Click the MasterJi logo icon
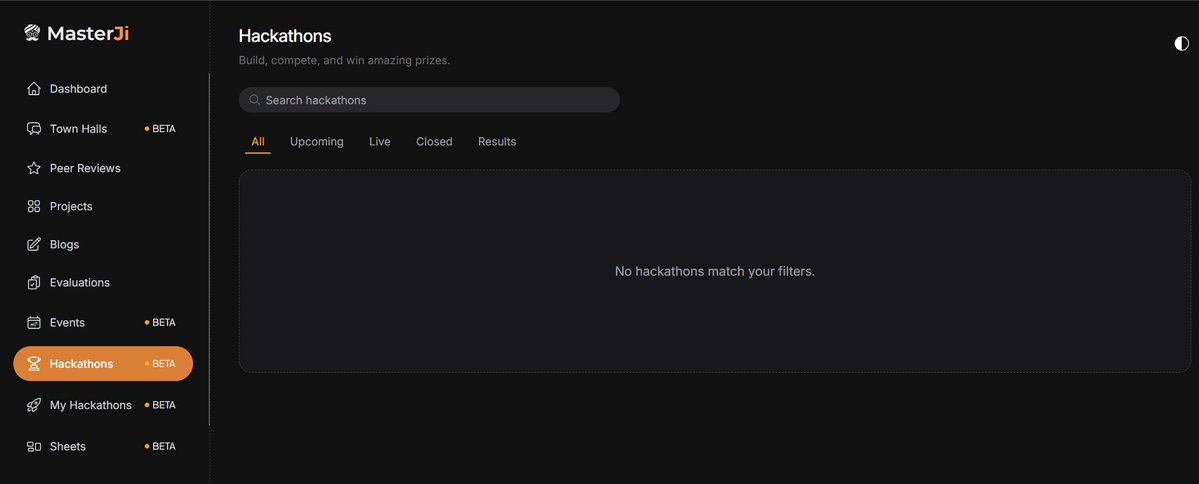1199x484 pixels. point(32,33)
